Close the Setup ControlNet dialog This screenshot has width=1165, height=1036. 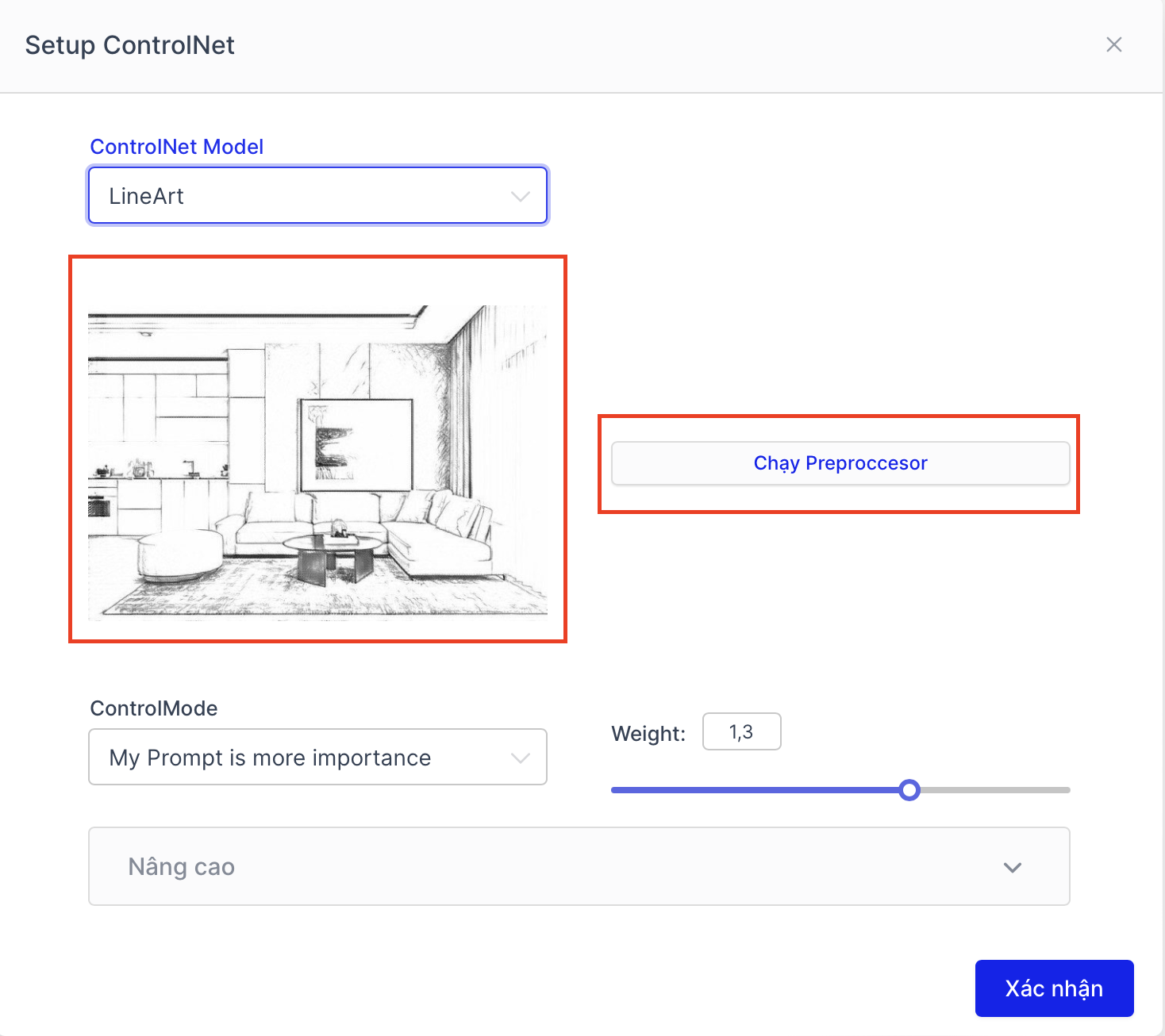pyautogui.click(x=1113, y=45)
